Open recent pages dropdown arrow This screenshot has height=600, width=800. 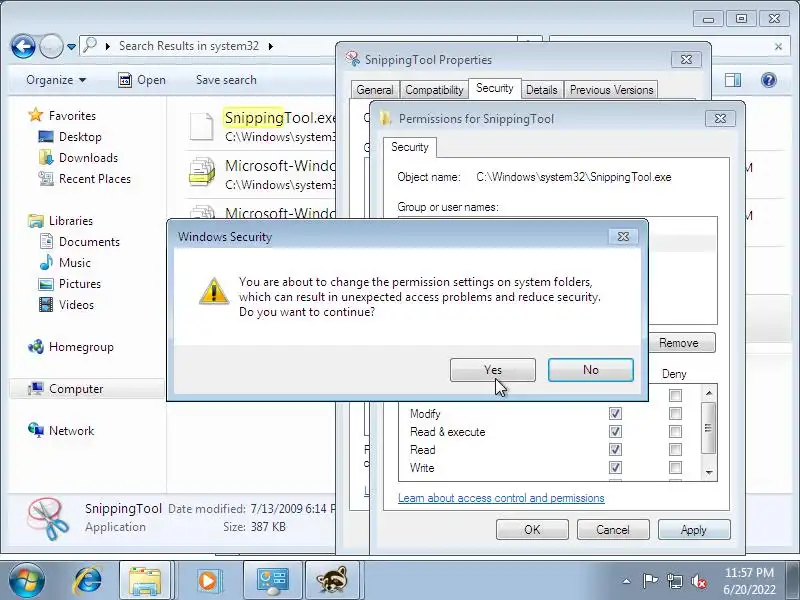tap(71, 47)
